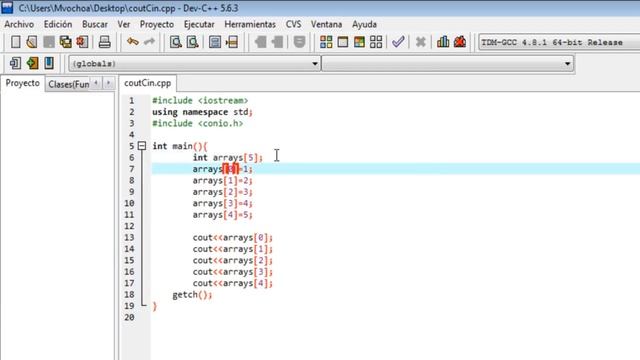Open the CVS menu
Image resolution: width=640 pixels, height=360 pixels.
click(293, 24)
